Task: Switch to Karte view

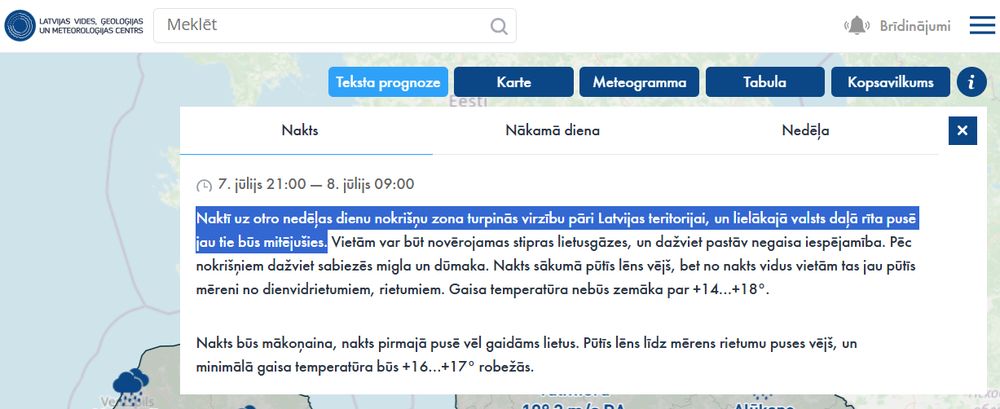Action: (x=513, y=82)
